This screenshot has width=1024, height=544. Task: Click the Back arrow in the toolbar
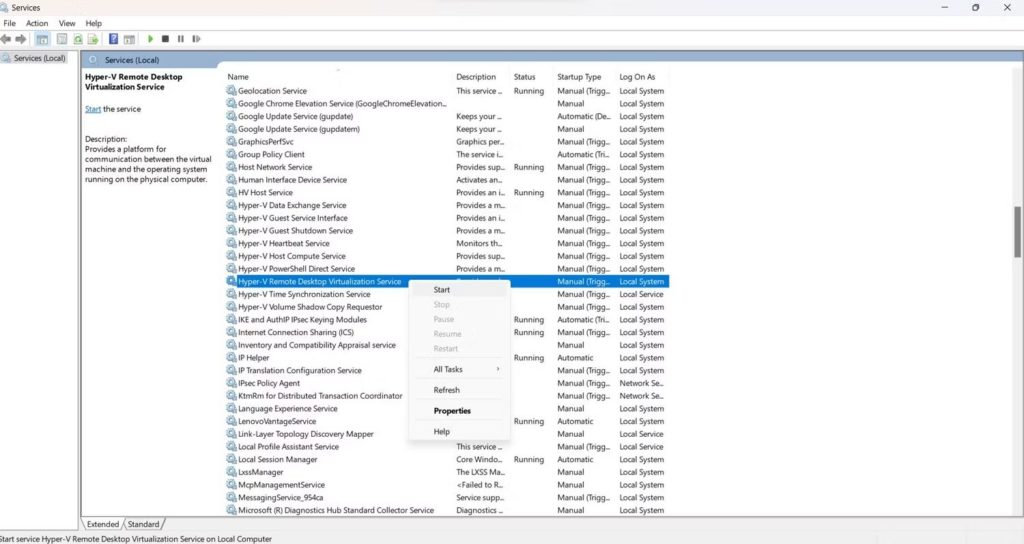[6, 39]
